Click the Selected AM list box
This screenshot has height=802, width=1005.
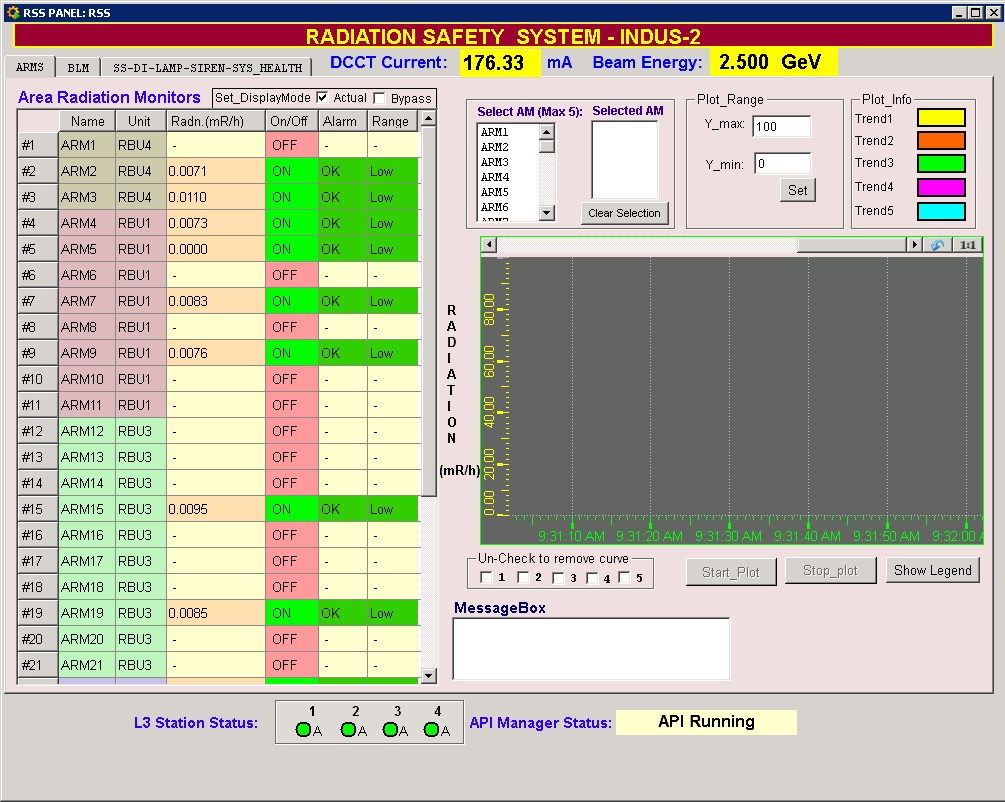click(625, 160)
